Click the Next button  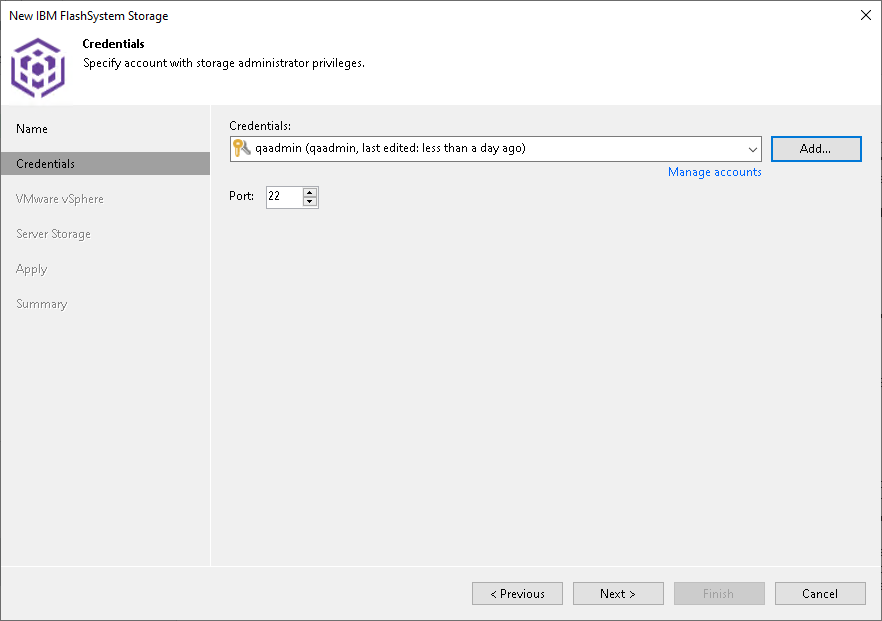click(x=618, y=594)
